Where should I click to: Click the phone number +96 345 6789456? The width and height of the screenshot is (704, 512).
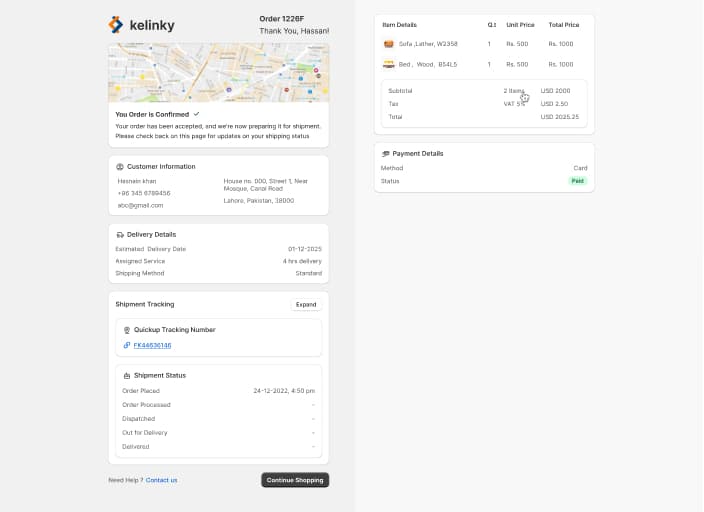pyautogui.click(x=144, y=193)
